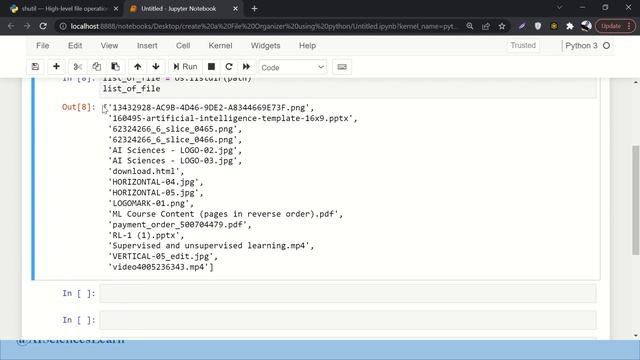The height and width of the screenshot is (360, 640).
Task: Go back in browser history
Action: click(x=11, y=26)
